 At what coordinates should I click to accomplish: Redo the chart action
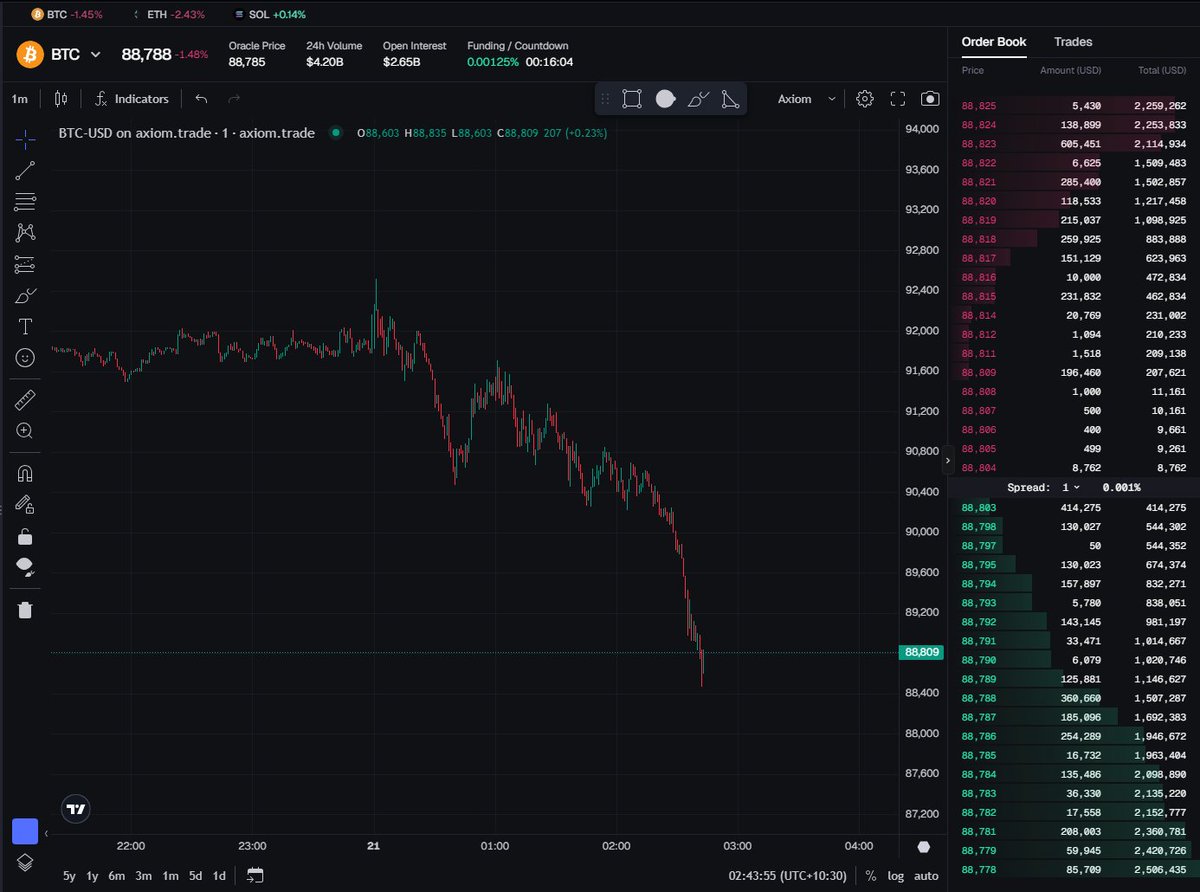click(x=234, y=99)
